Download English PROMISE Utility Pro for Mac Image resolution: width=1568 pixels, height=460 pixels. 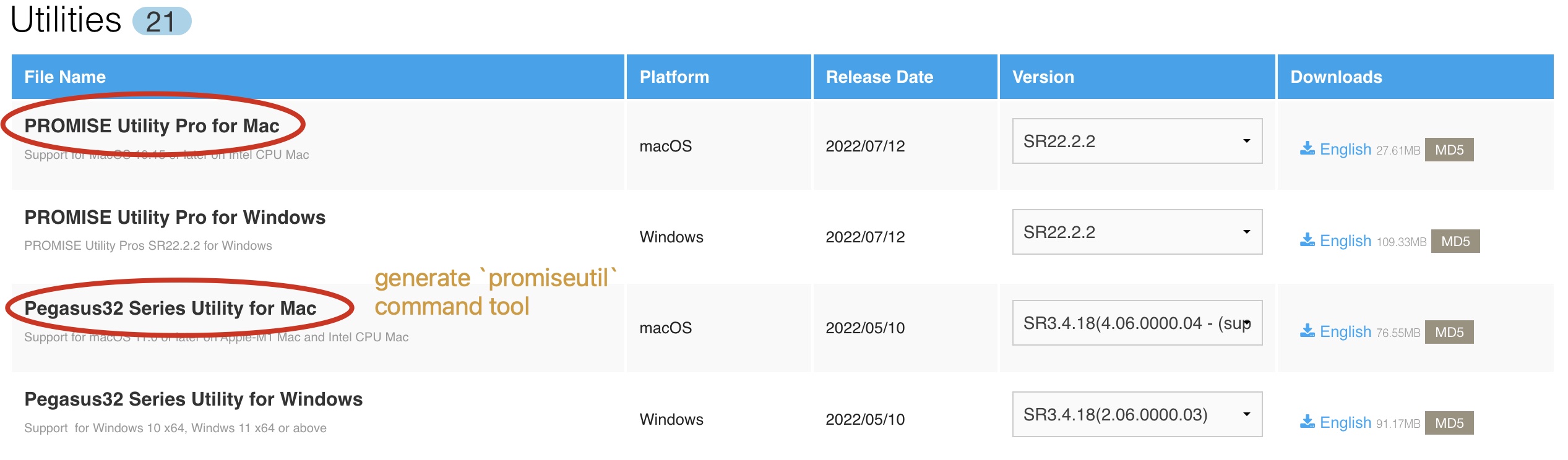[x=1345, y=149]
